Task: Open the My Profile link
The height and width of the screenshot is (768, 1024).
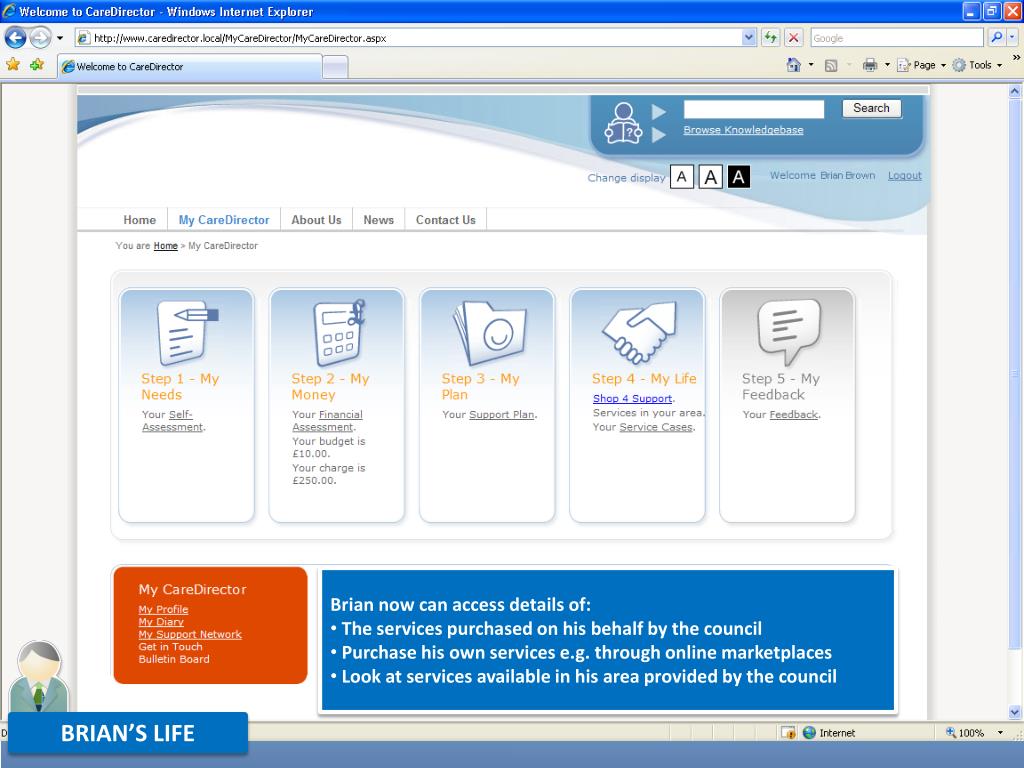Action: click(163, 609)
